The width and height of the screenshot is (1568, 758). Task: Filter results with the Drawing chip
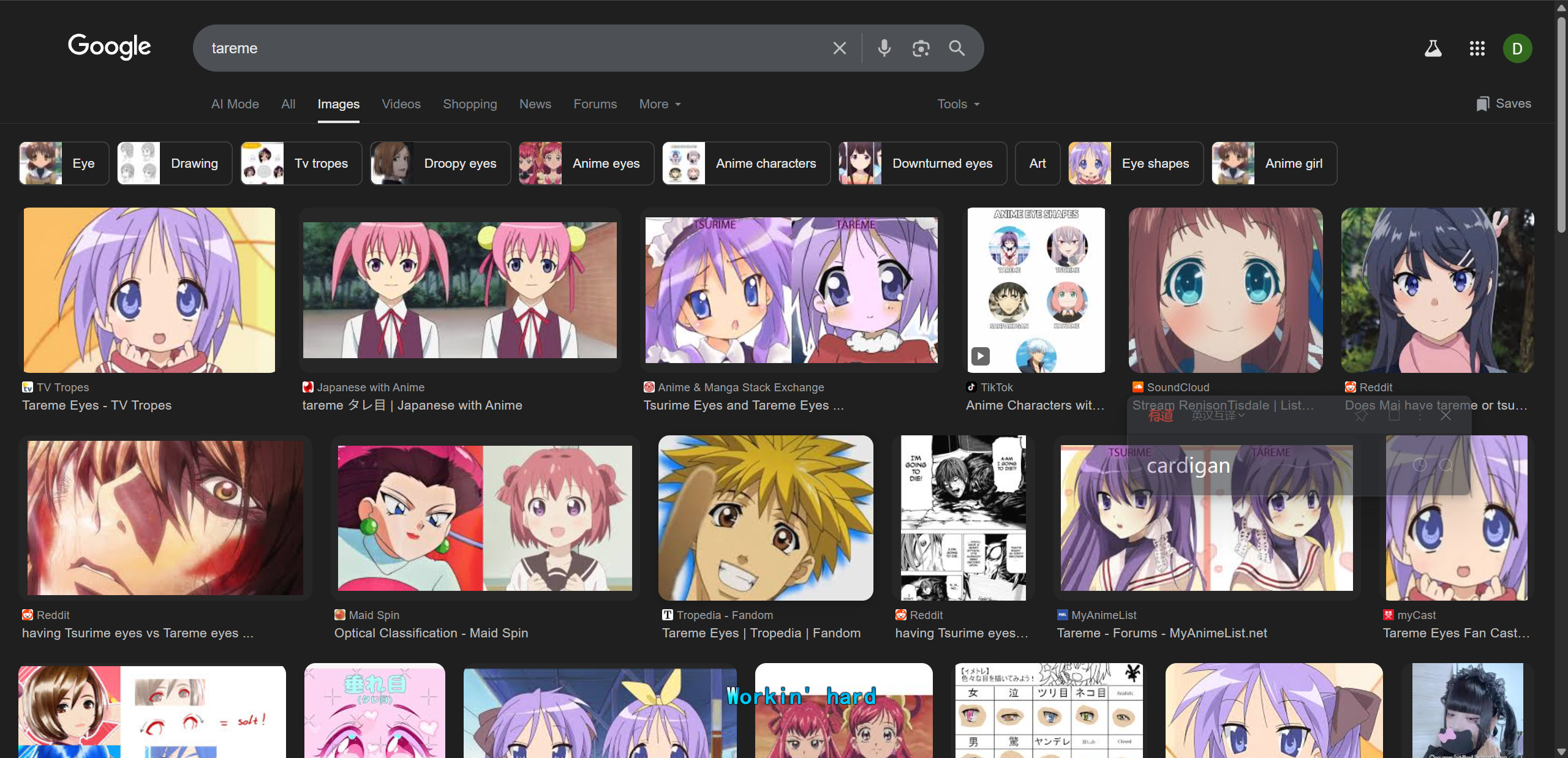coord(175,163)
